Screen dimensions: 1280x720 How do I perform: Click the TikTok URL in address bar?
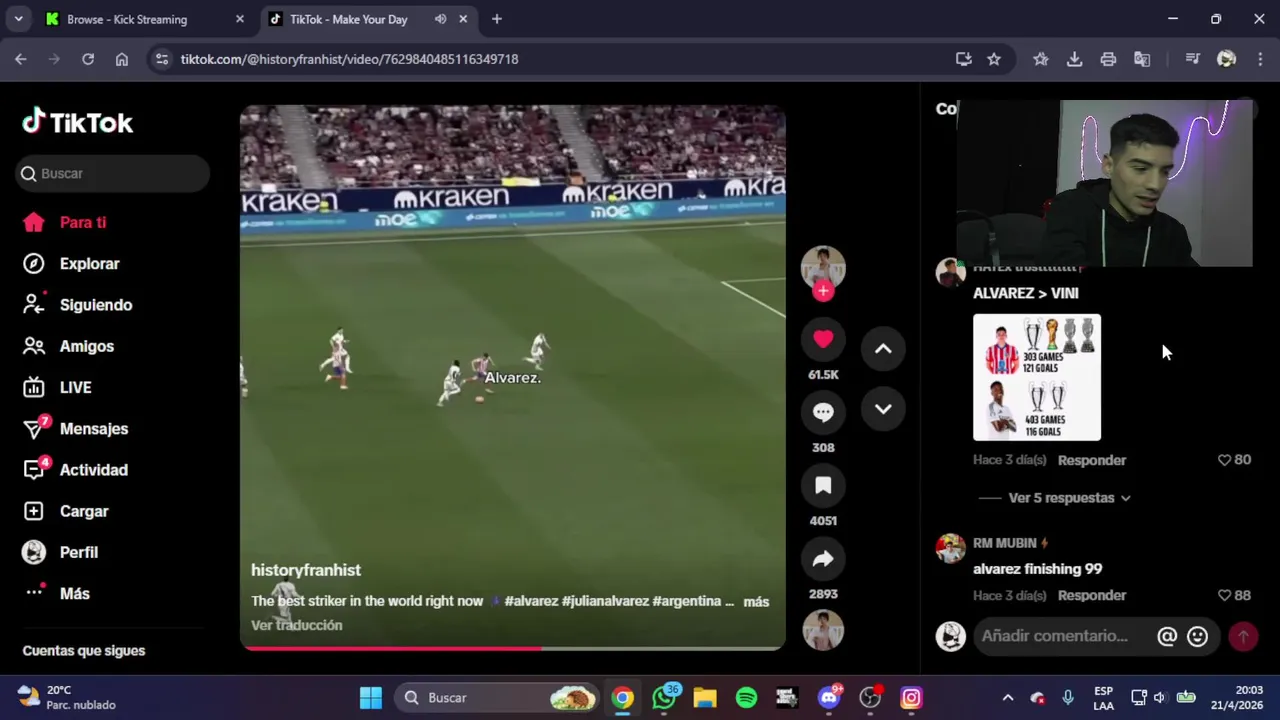(x=349, y=59)
